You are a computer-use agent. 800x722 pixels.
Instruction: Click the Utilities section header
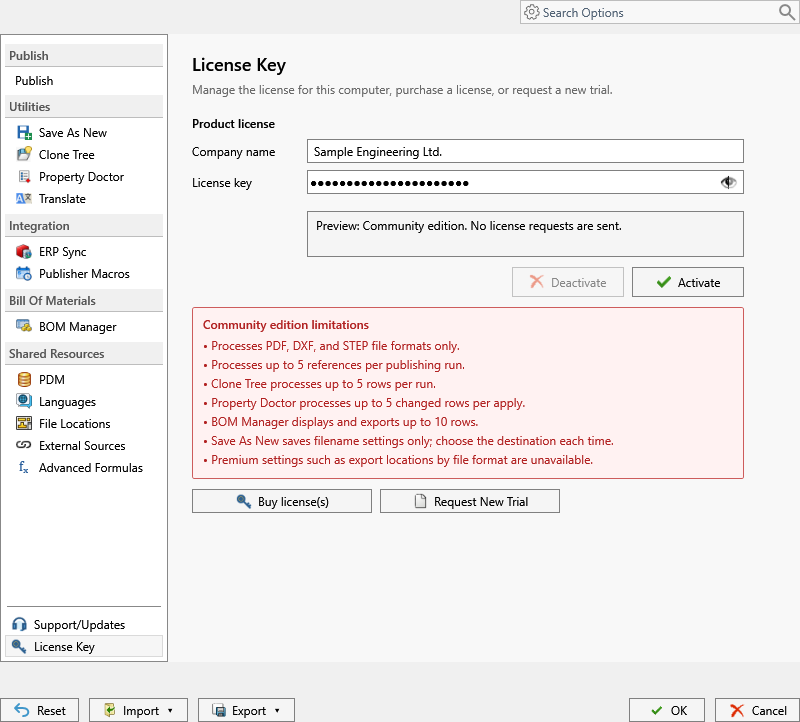click(x=84, y=107)
